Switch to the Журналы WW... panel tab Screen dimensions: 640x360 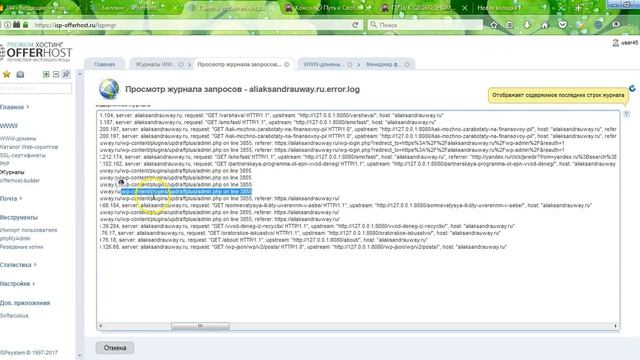coord(155,64)
